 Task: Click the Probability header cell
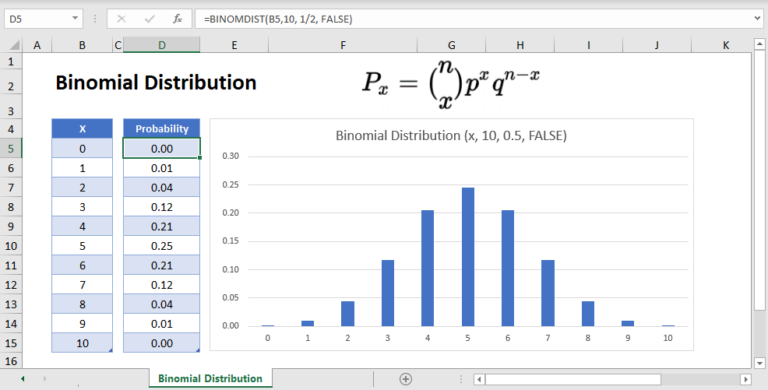click(162, 129)
